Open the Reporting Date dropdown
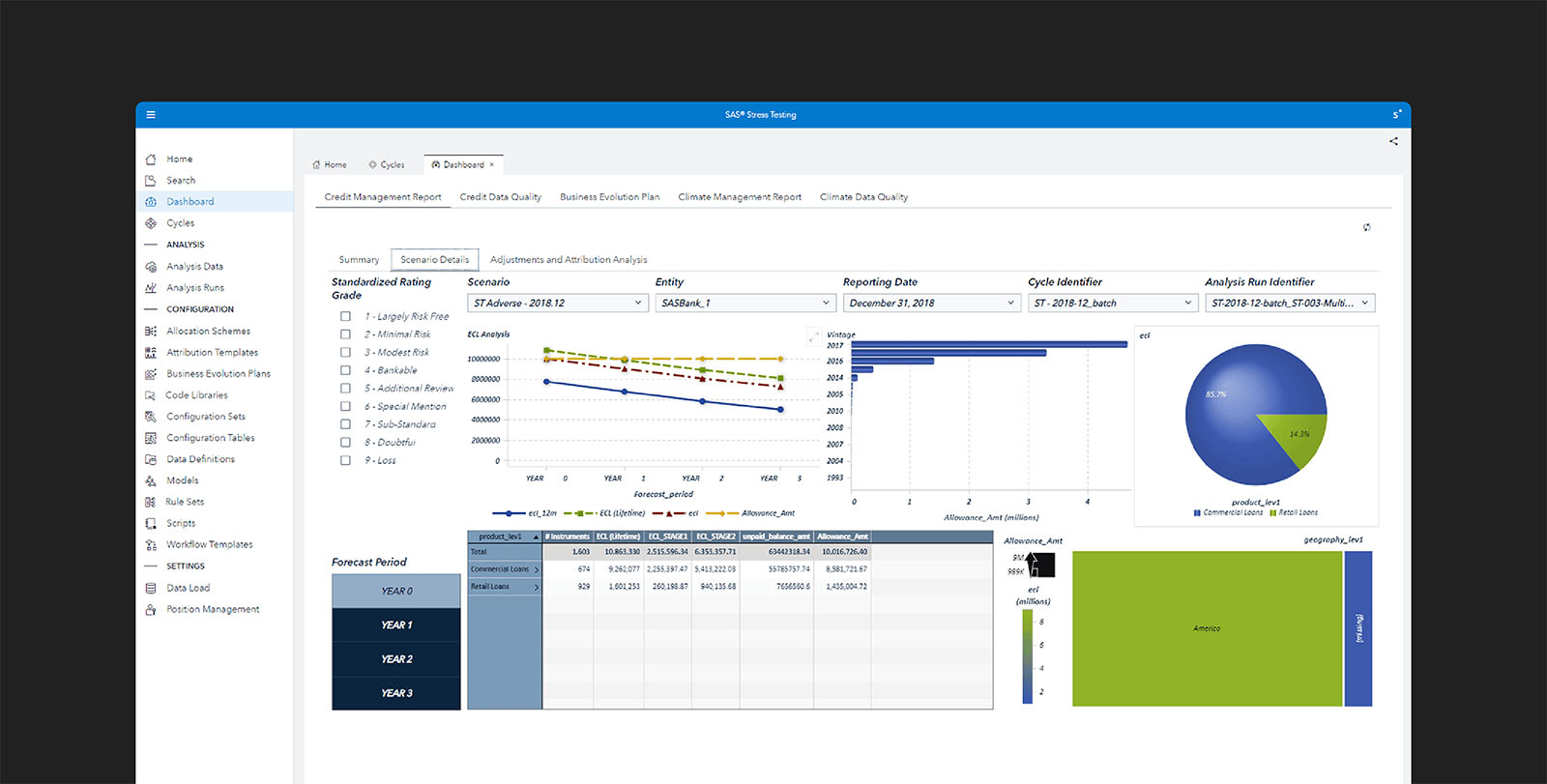 click(x=932, y=303)
